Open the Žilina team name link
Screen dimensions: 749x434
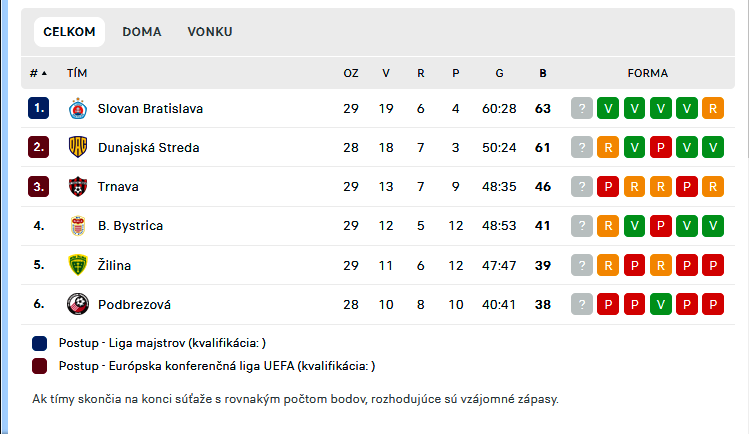pyautogui.click(x=114, y=265)
